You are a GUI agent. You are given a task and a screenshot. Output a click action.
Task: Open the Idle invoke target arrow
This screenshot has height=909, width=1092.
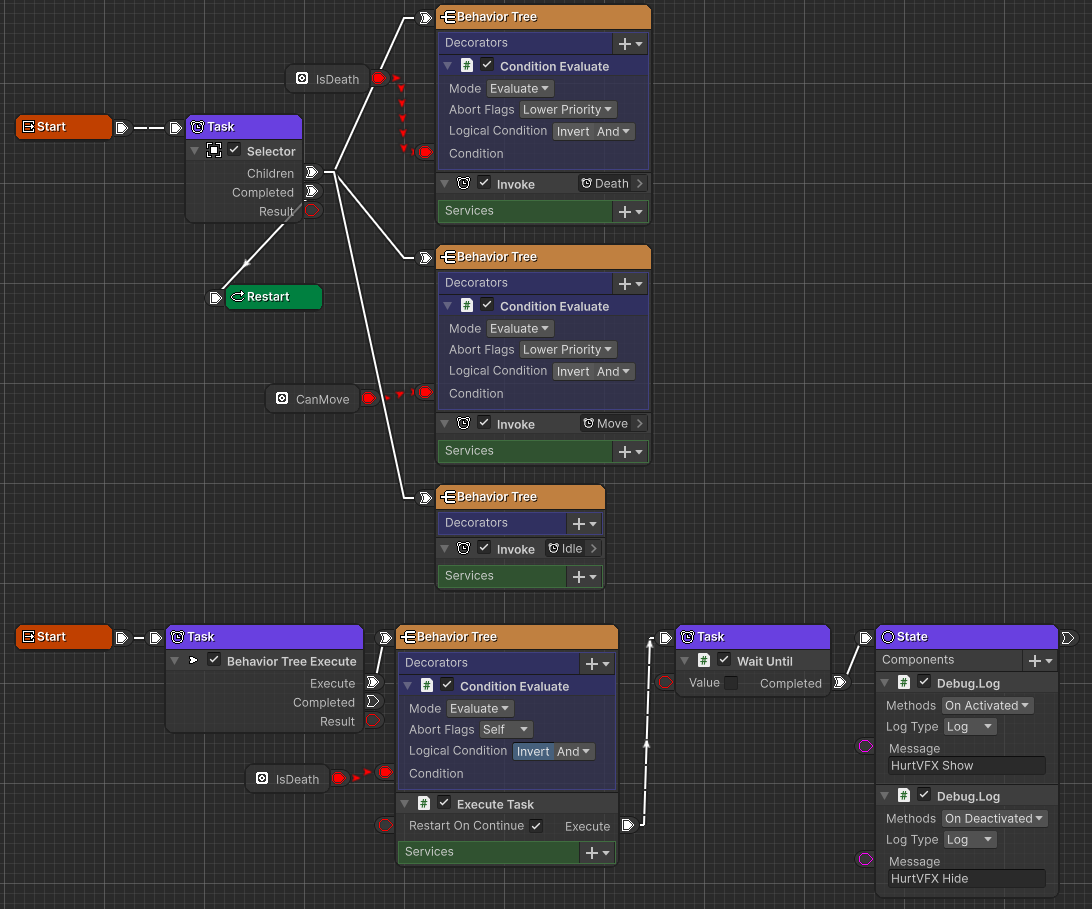pyautogui.click(x=594, y=549)
